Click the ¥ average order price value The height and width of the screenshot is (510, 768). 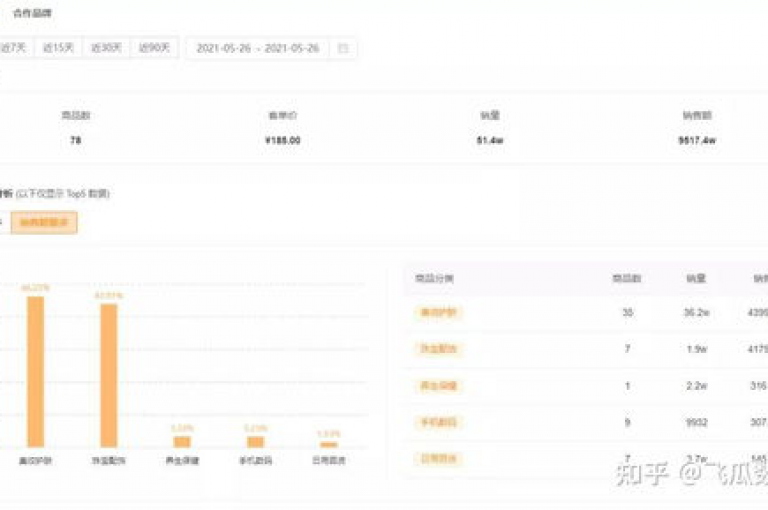283,140
